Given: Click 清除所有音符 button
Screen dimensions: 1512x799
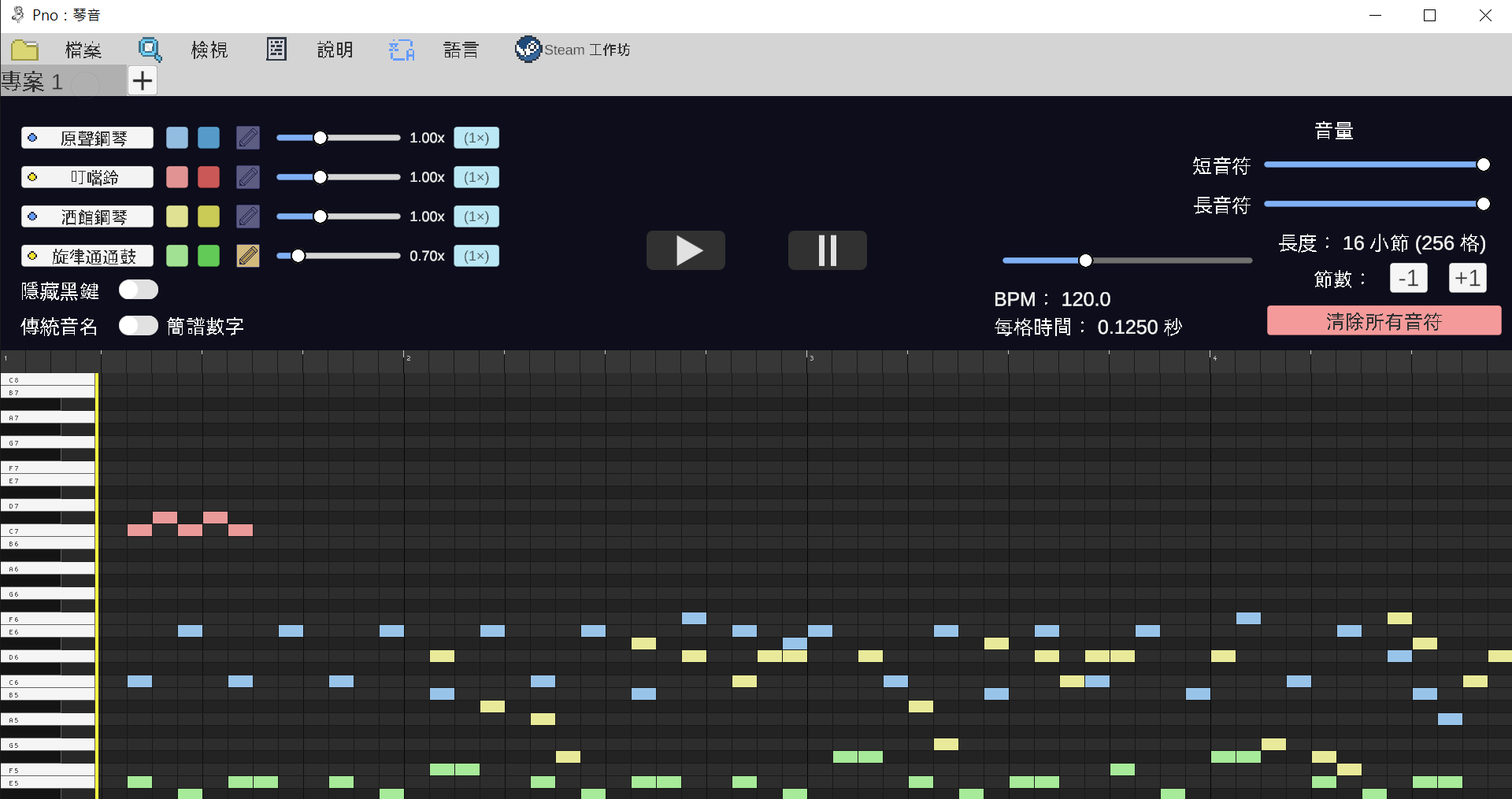Looking at the screenshot, I should (1384, 321).
